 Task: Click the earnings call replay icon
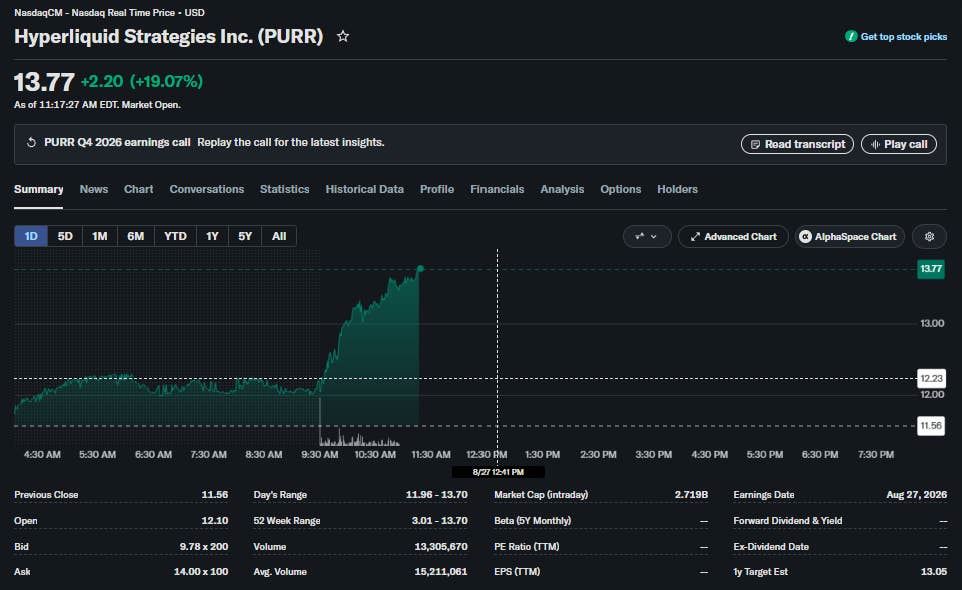click(x=31, y=143)
